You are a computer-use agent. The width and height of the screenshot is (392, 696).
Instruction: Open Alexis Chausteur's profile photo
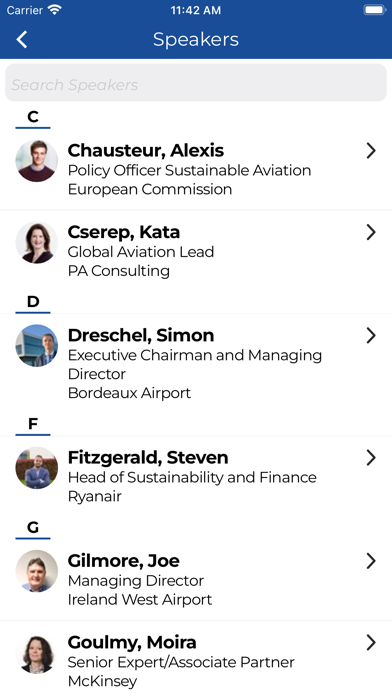pos(36,161)
